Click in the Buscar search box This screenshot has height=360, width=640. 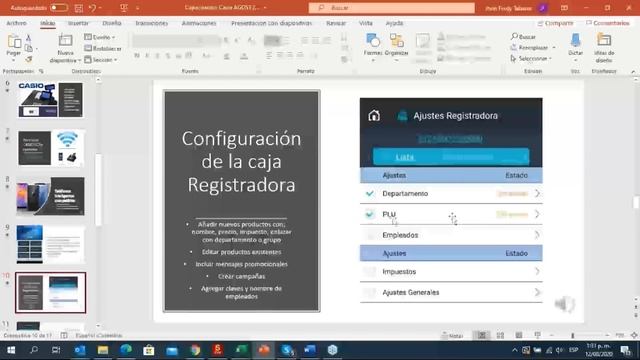391,8
